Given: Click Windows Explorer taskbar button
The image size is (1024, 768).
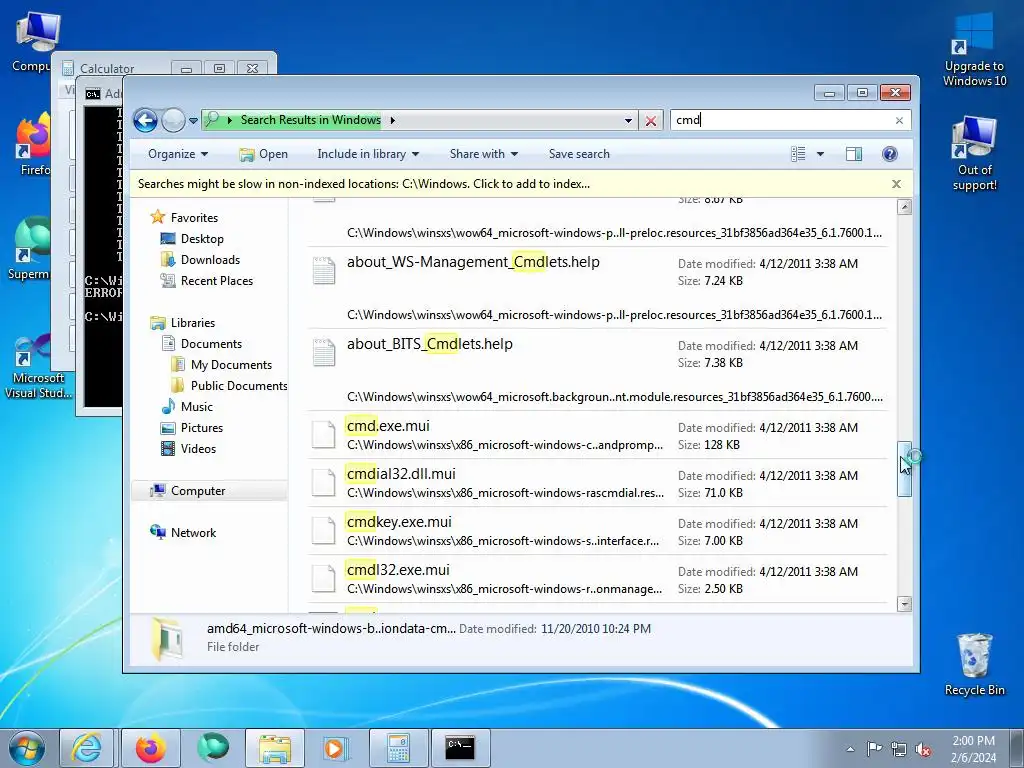Looking at the screenshot, I should (275, 748).
